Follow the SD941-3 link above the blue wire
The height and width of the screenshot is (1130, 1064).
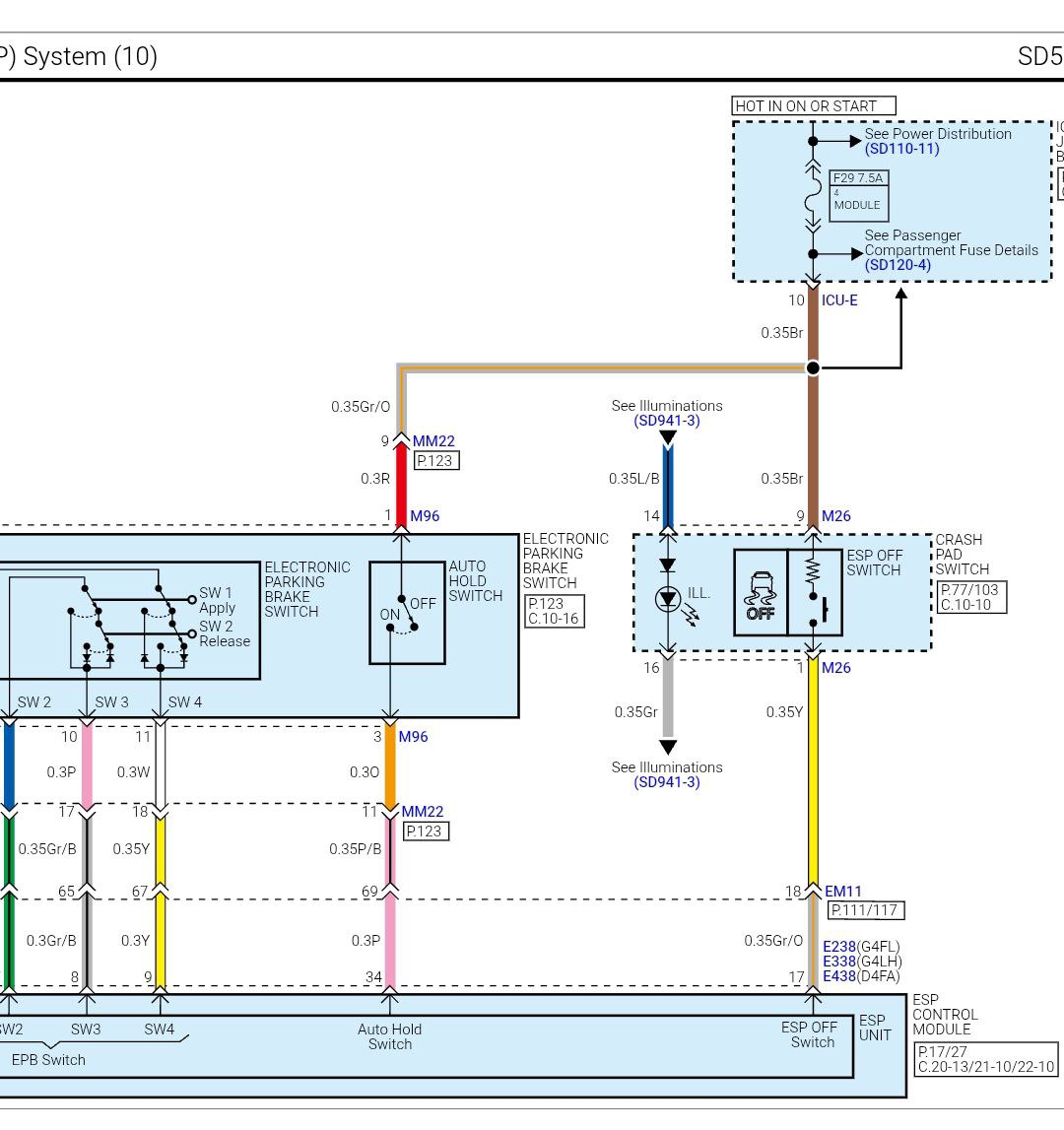pos(667,421)
